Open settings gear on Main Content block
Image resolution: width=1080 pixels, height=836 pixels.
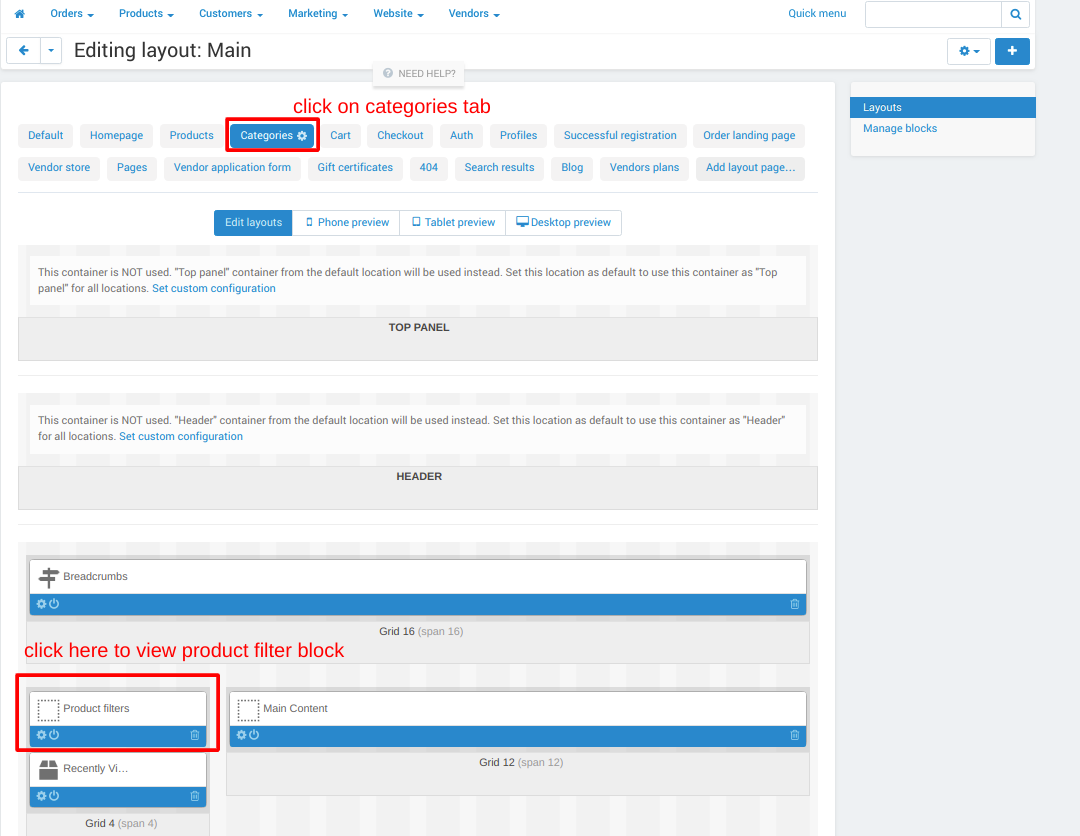[x=241, y=735]
